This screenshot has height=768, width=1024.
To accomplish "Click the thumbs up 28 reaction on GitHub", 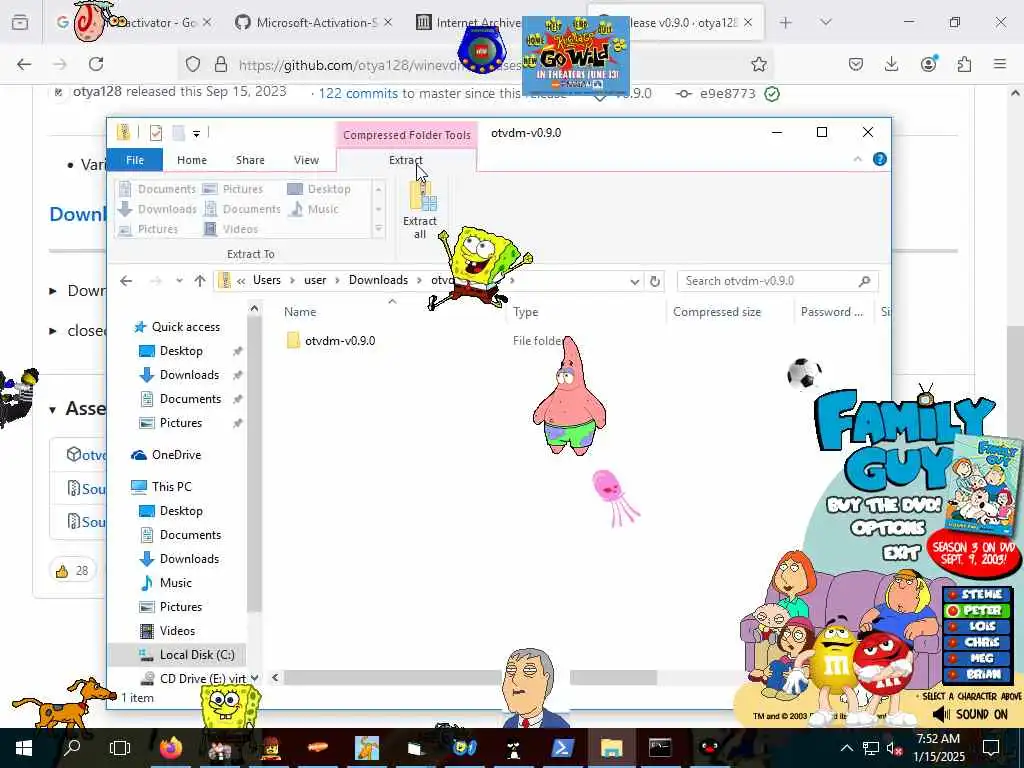I will pyautogui.click(x=72, y=571).
